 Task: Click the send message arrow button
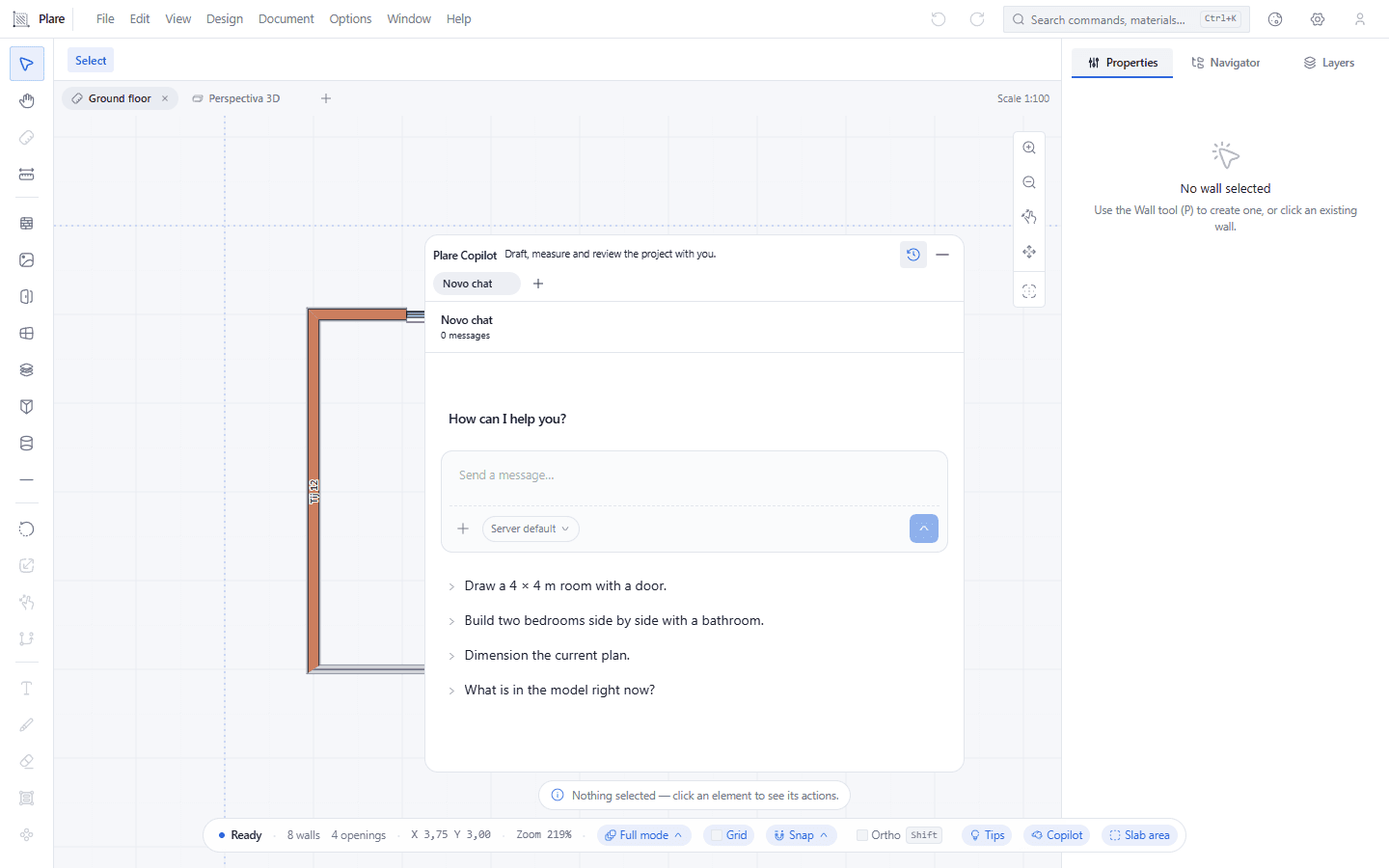[923, 529]
